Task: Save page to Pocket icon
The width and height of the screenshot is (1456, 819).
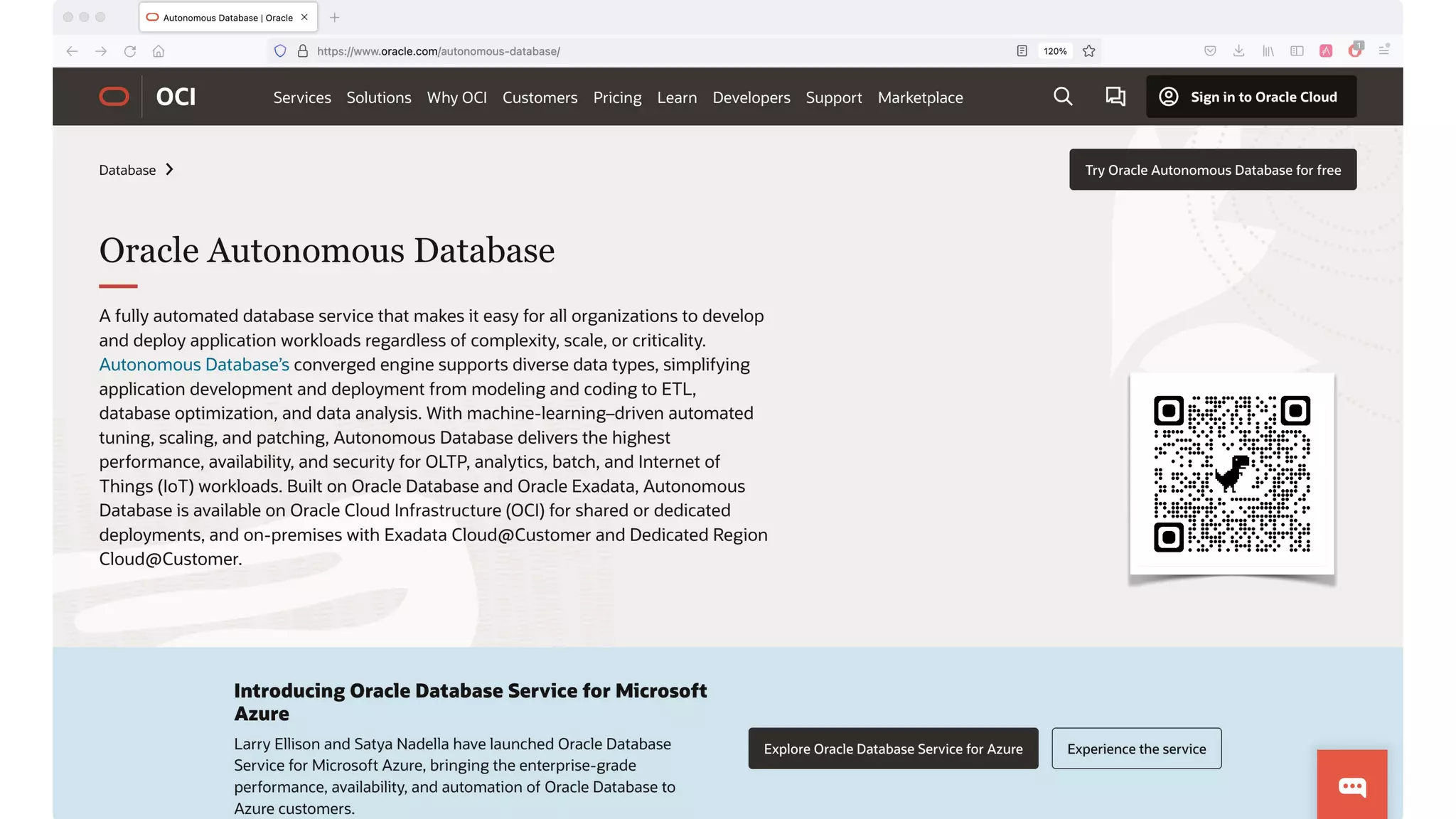Action: pyautogui.click(x=1210, y=51)
